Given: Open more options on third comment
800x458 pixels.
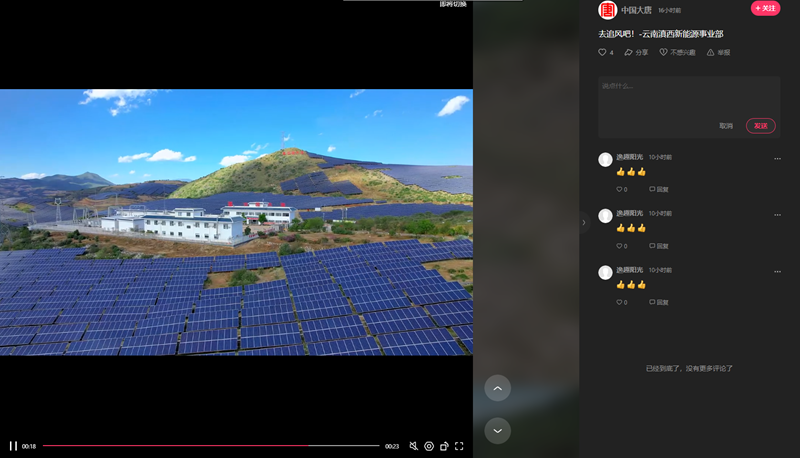Looking at the screenshot, I should [777, 270].
